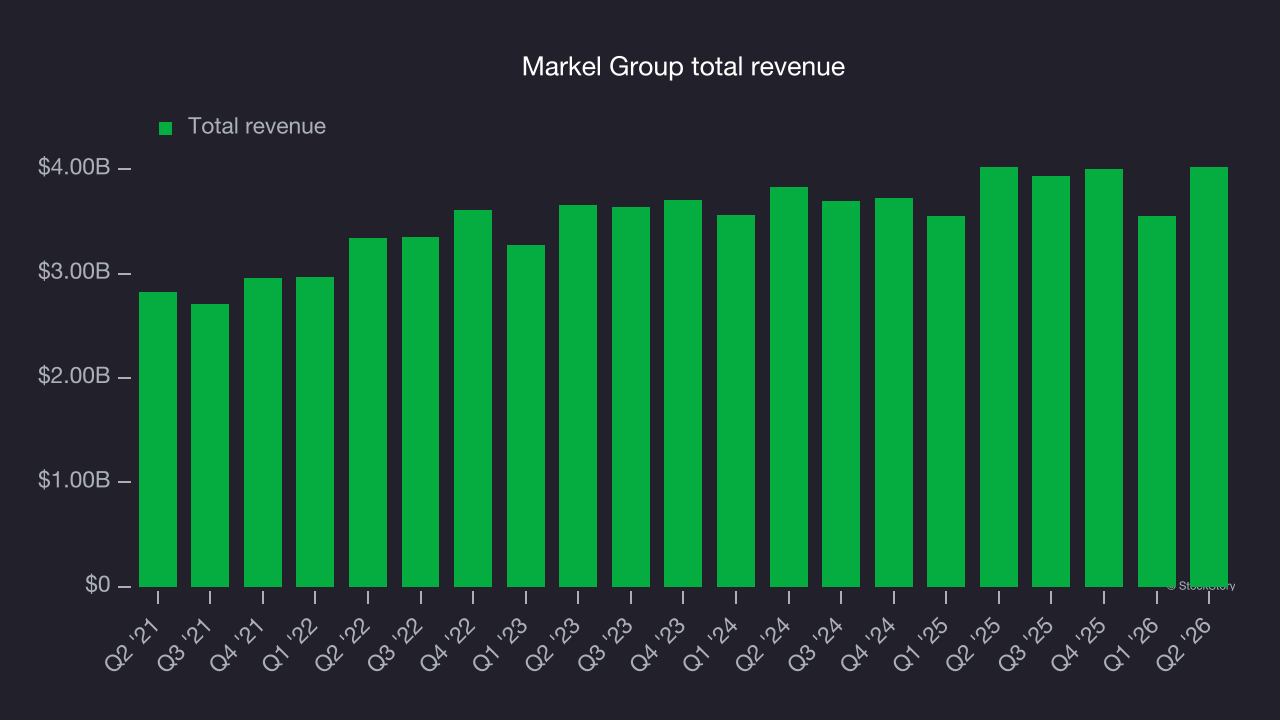Click the "$1.00B" y-axis label
This screenshot has width=1280, height=720.
point(74,481)
